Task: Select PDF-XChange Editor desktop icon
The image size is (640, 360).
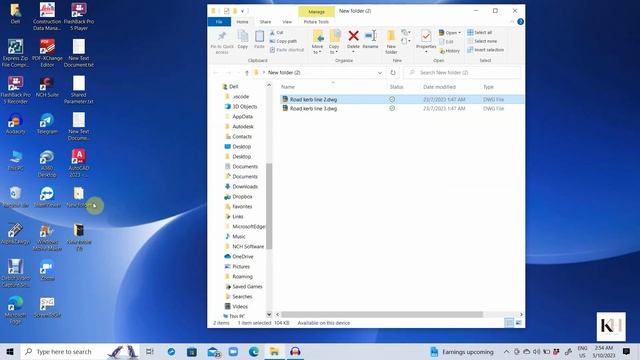Action: tap(47, 53)
